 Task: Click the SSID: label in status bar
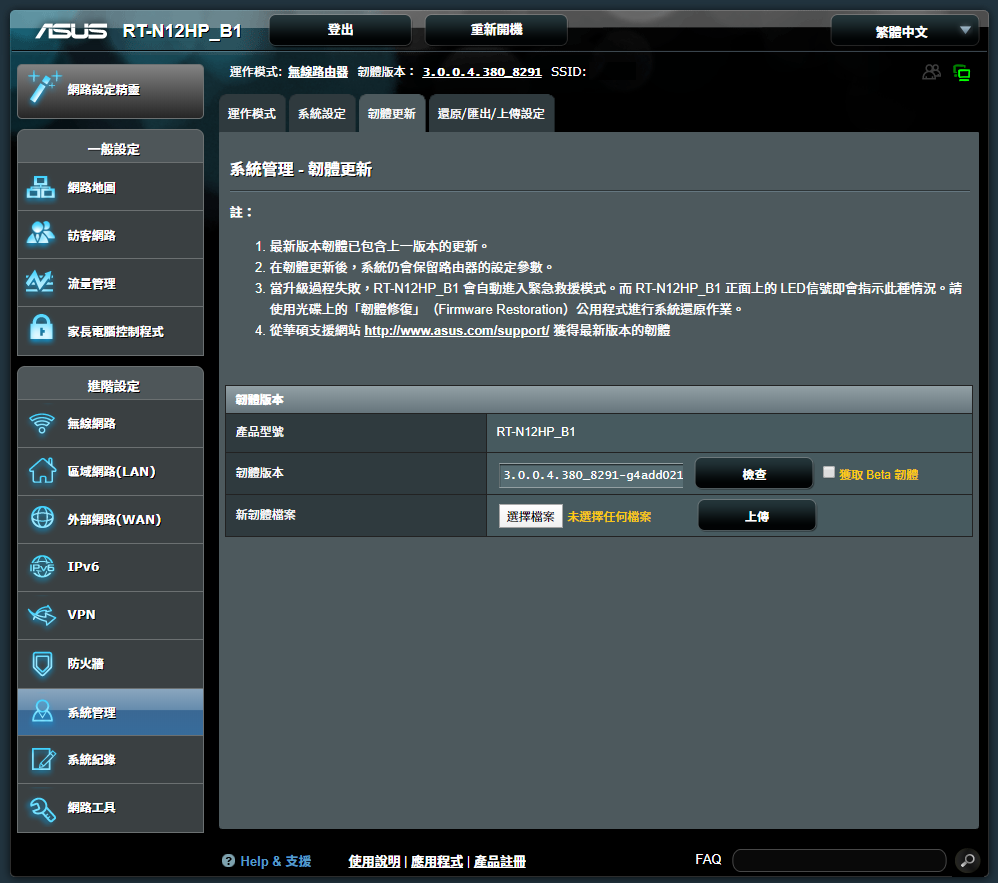(568, 72)
